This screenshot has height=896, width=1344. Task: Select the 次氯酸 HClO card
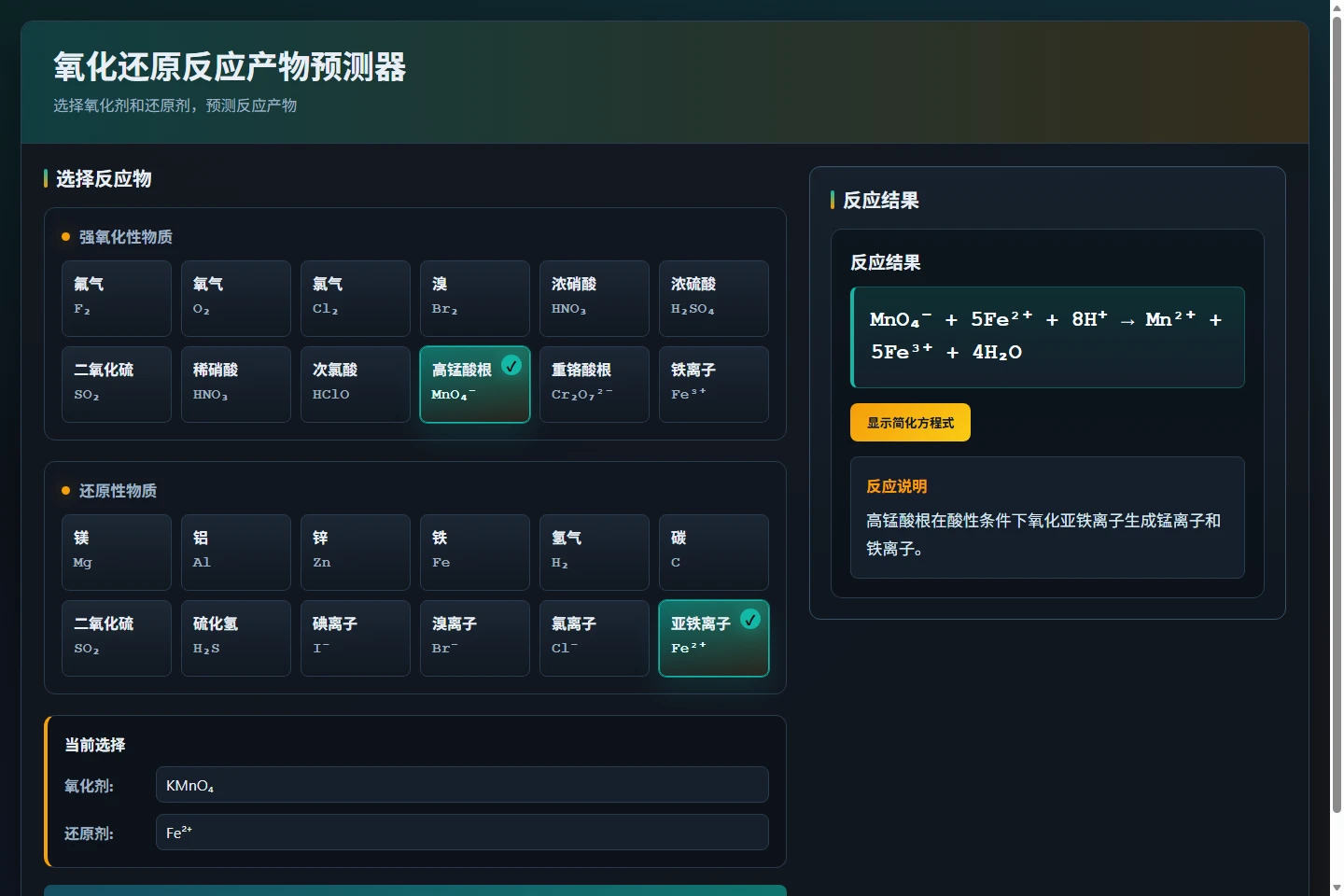[x=356, y=385]
